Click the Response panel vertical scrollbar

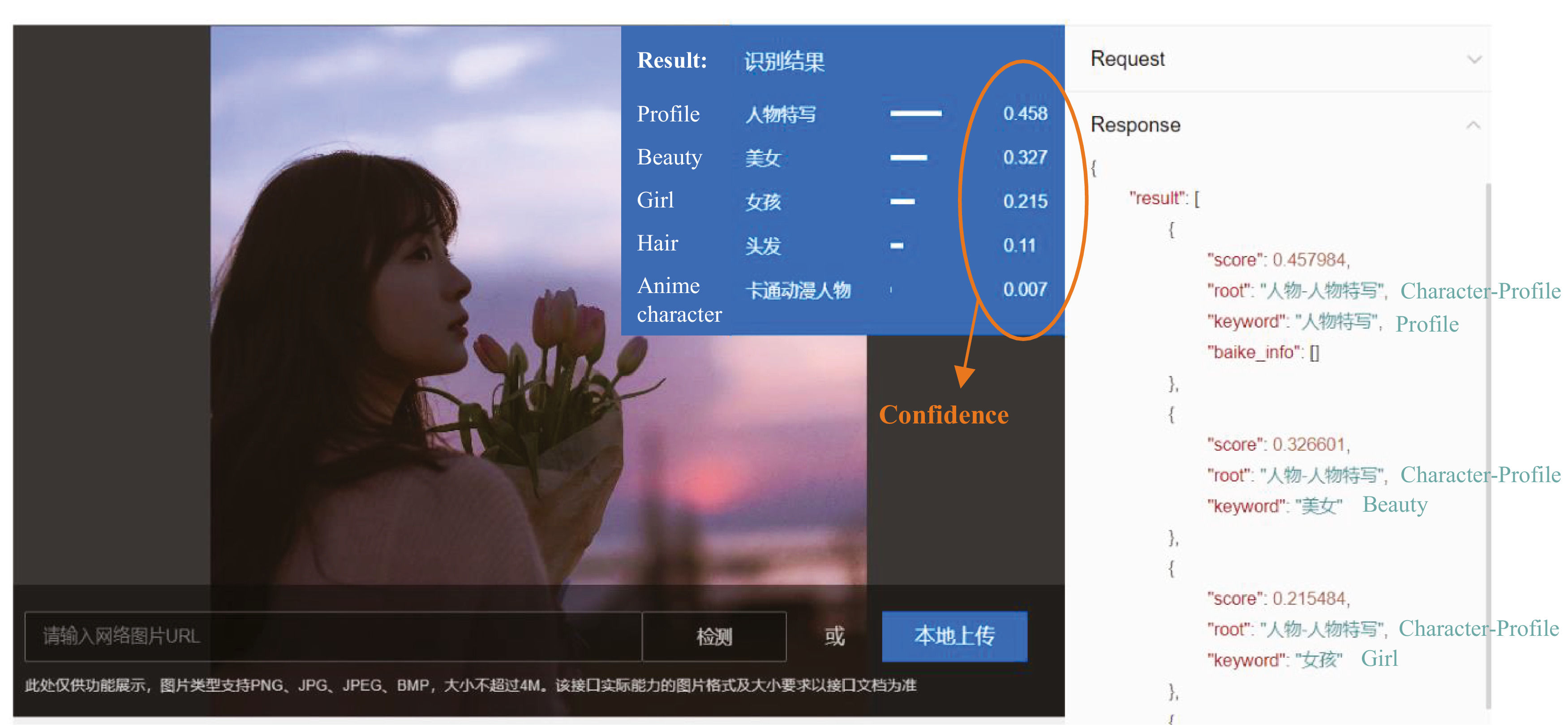coord(1488,444)
